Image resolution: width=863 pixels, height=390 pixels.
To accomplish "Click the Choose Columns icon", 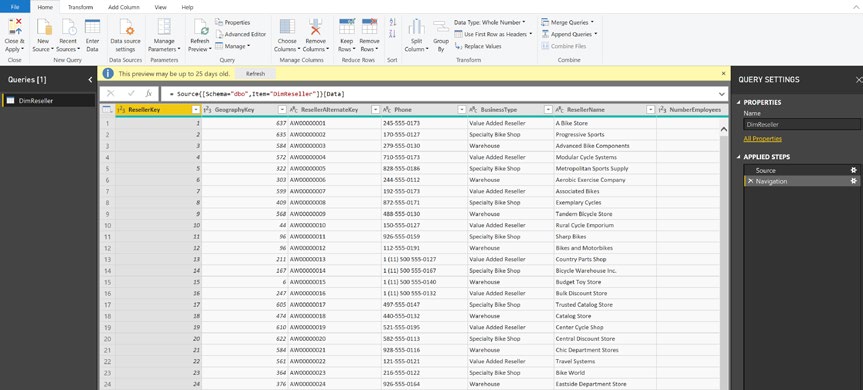I will click(287, 27).
